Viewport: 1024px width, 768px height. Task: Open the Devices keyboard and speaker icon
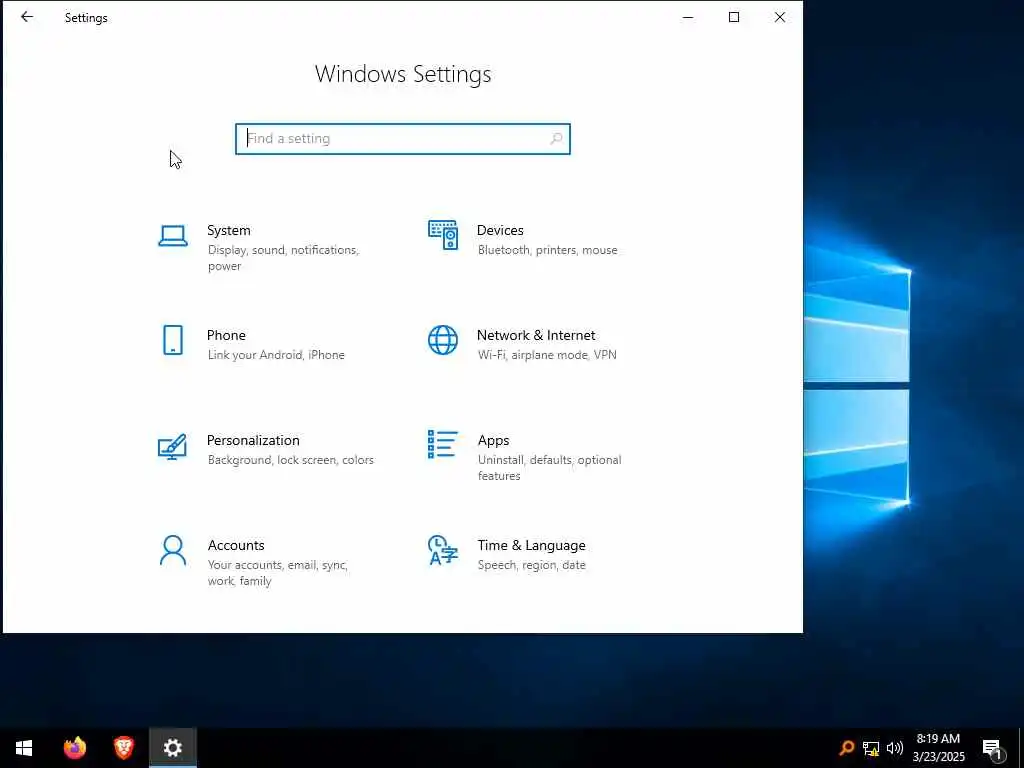pos(443,234)
